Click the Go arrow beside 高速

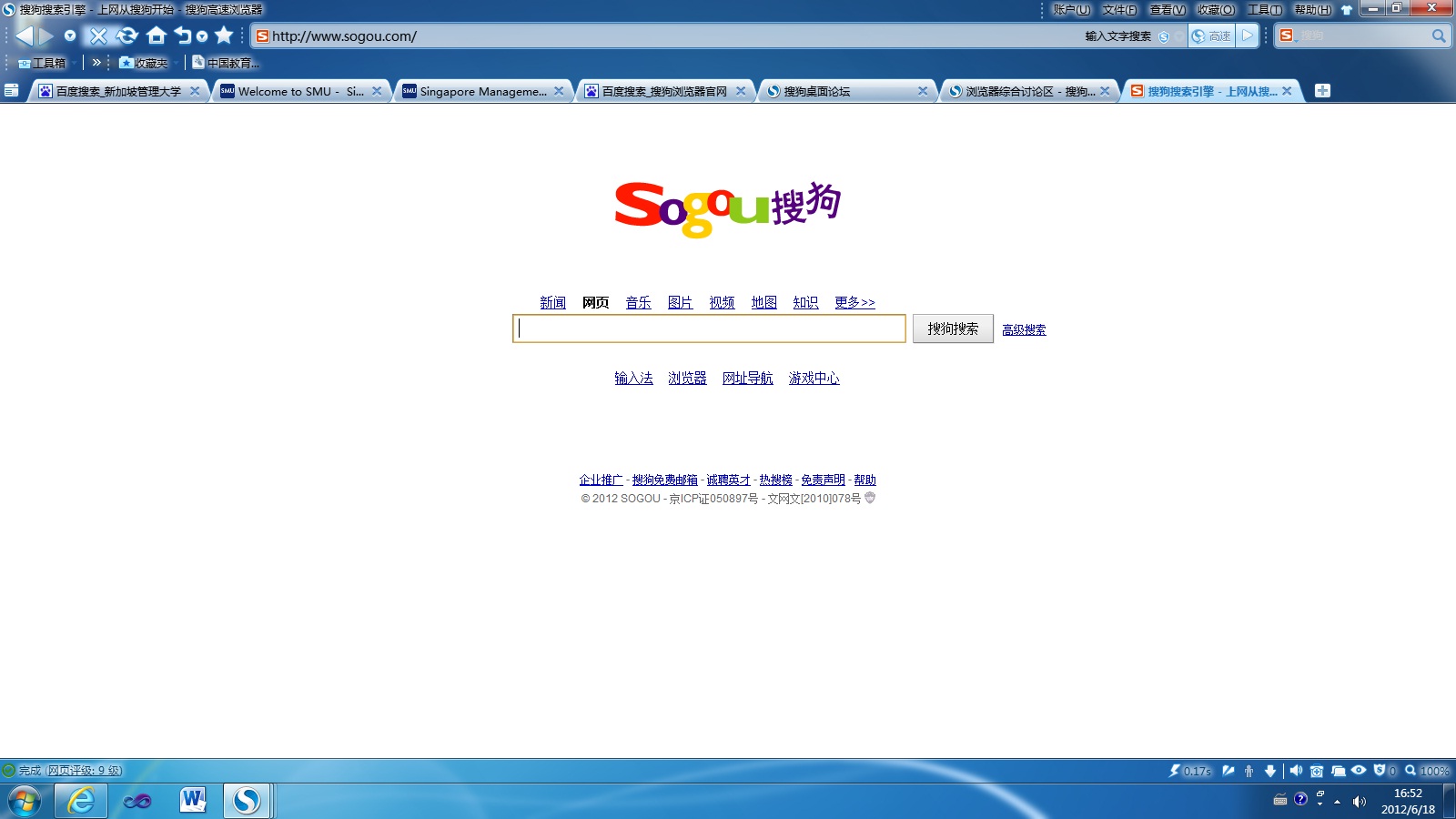coord(1248,36)
